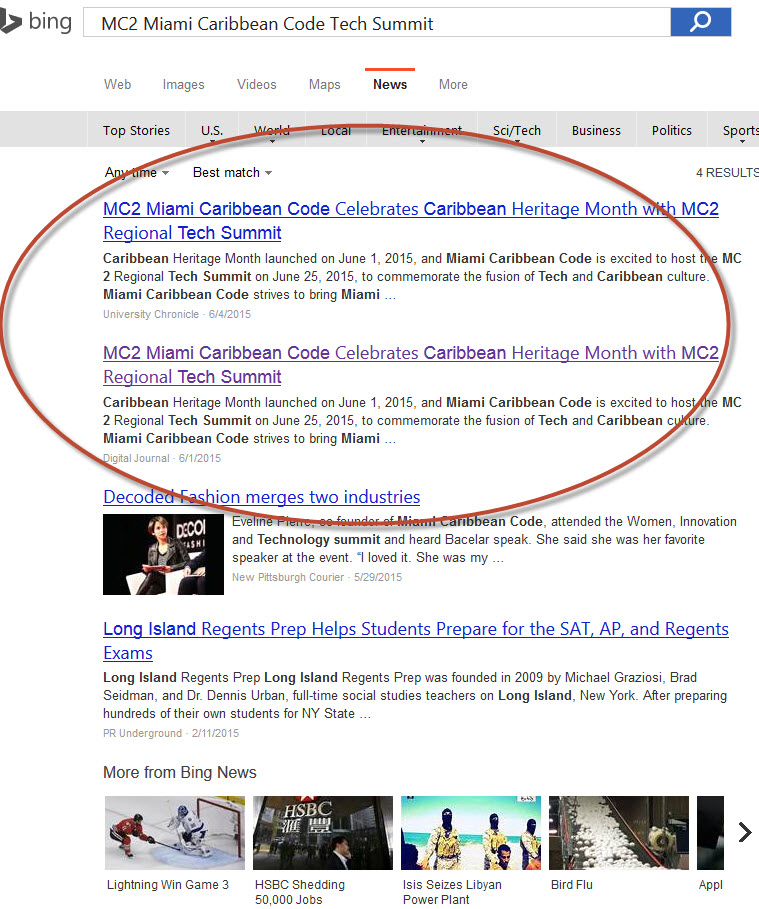
Task: Click the HSBC Shedding 50,000 Jobs thumbnail
Action: click(322, 832)
